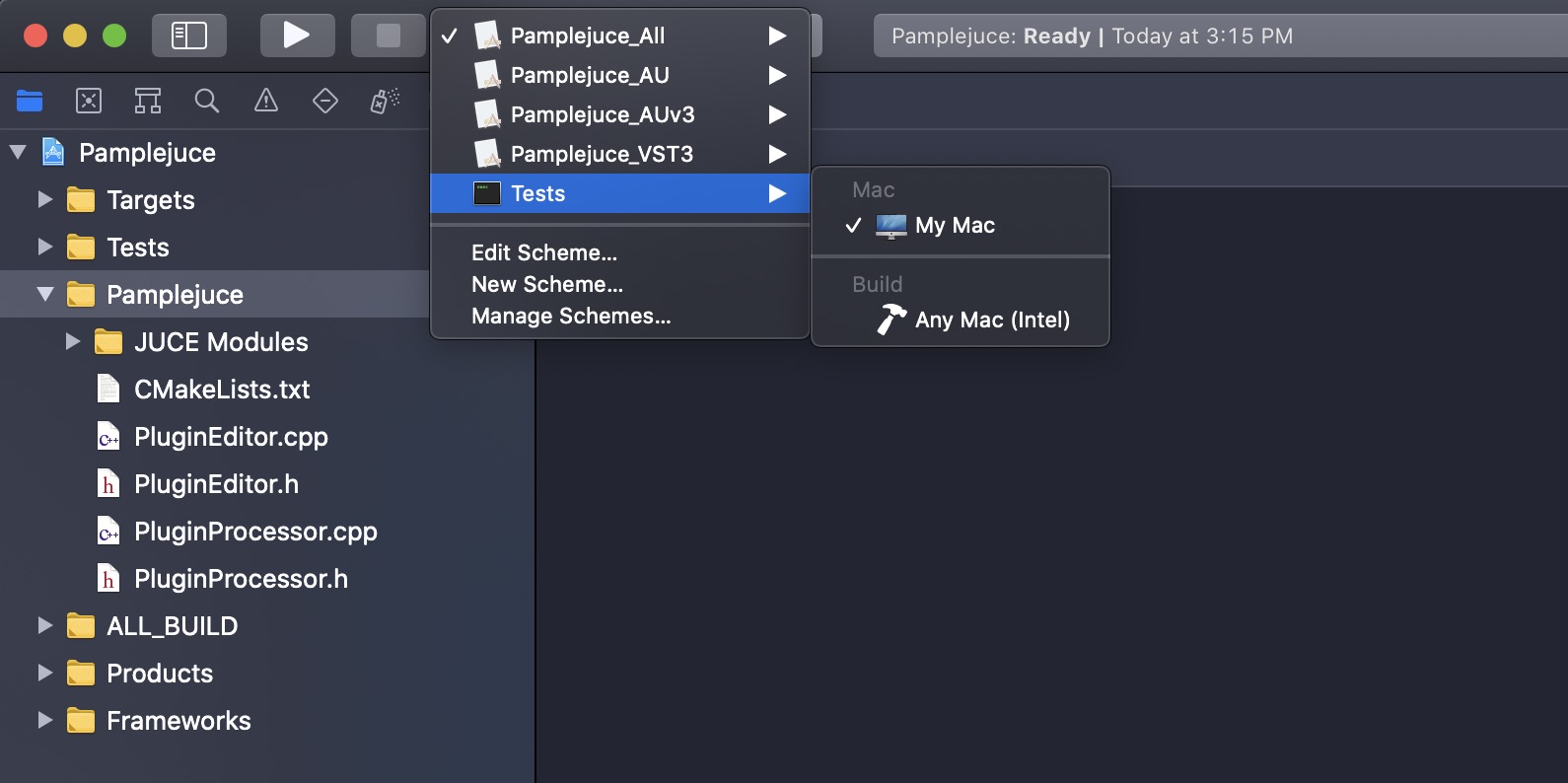Expand the Targets folder
This screenshot has width=1568, height=783.
click(x=43, y=199)
